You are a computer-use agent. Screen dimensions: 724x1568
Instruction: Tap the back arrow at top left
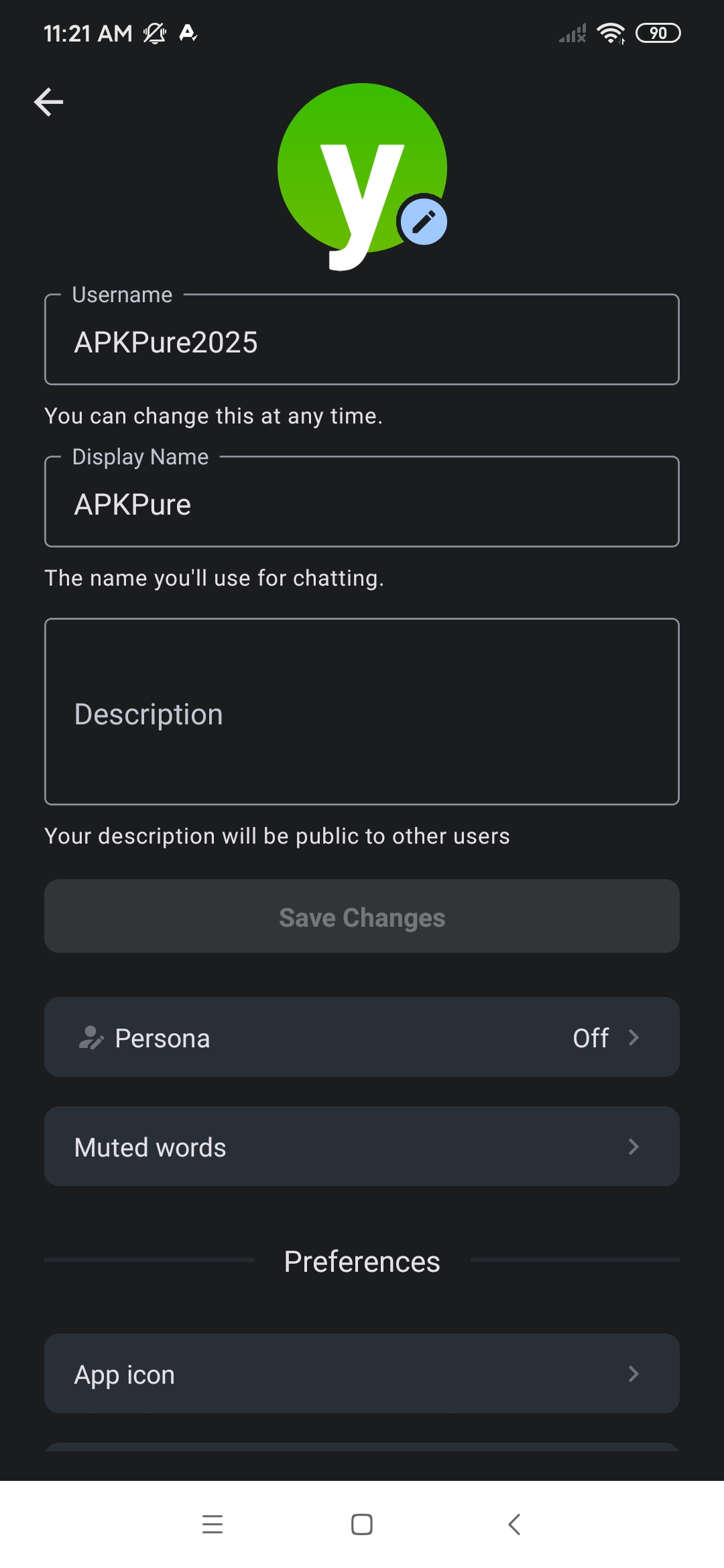pyautogui.click(x=48, y=102)
